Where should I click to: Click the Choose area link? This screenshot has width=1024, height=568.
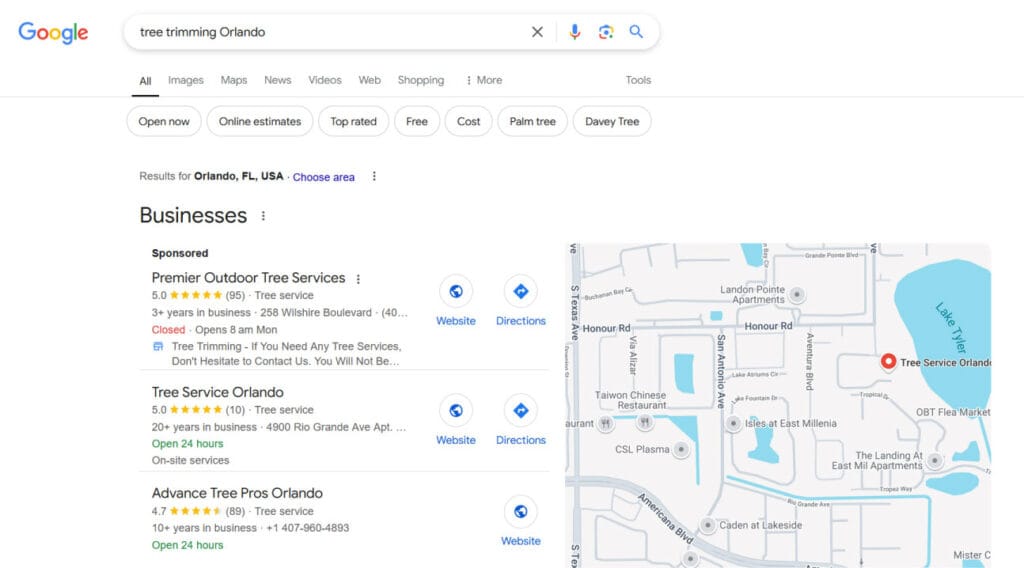(323, 177)
